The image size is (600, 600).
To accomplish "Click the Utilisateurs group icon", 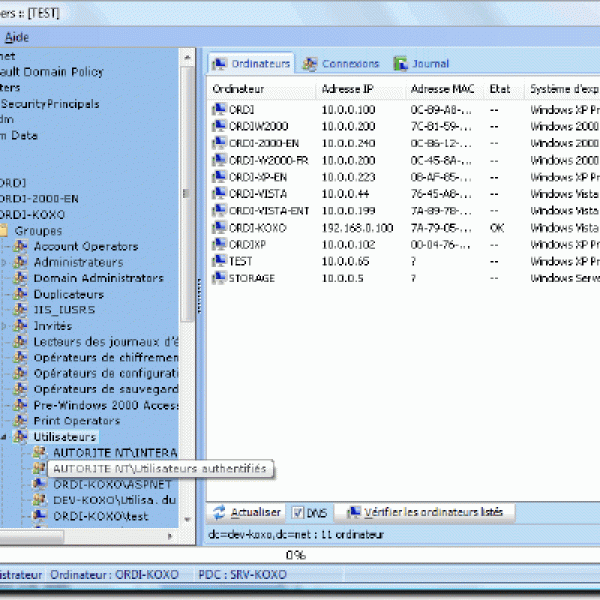I will pos(21,436).
